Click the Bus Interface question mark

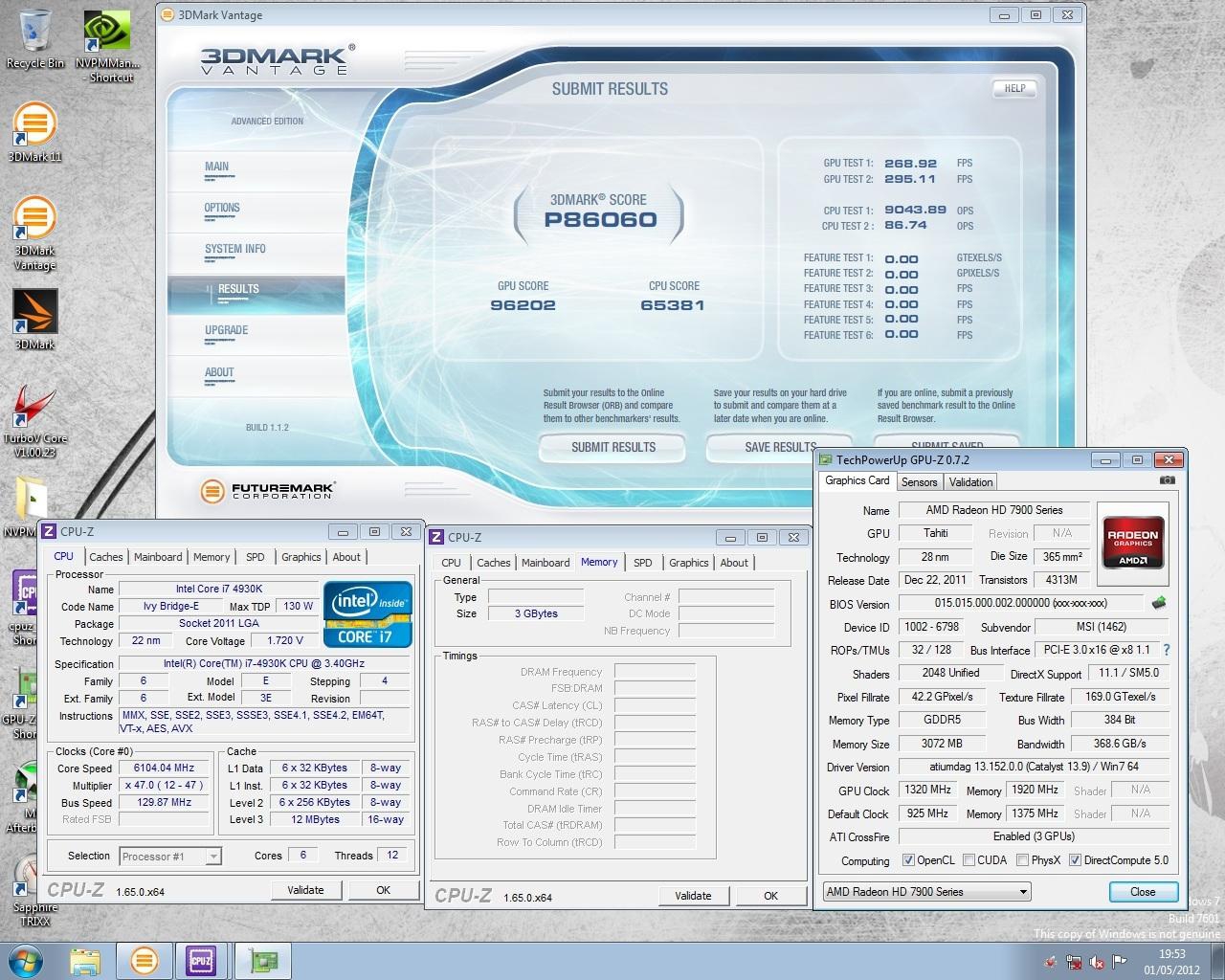pos(1167,650)
